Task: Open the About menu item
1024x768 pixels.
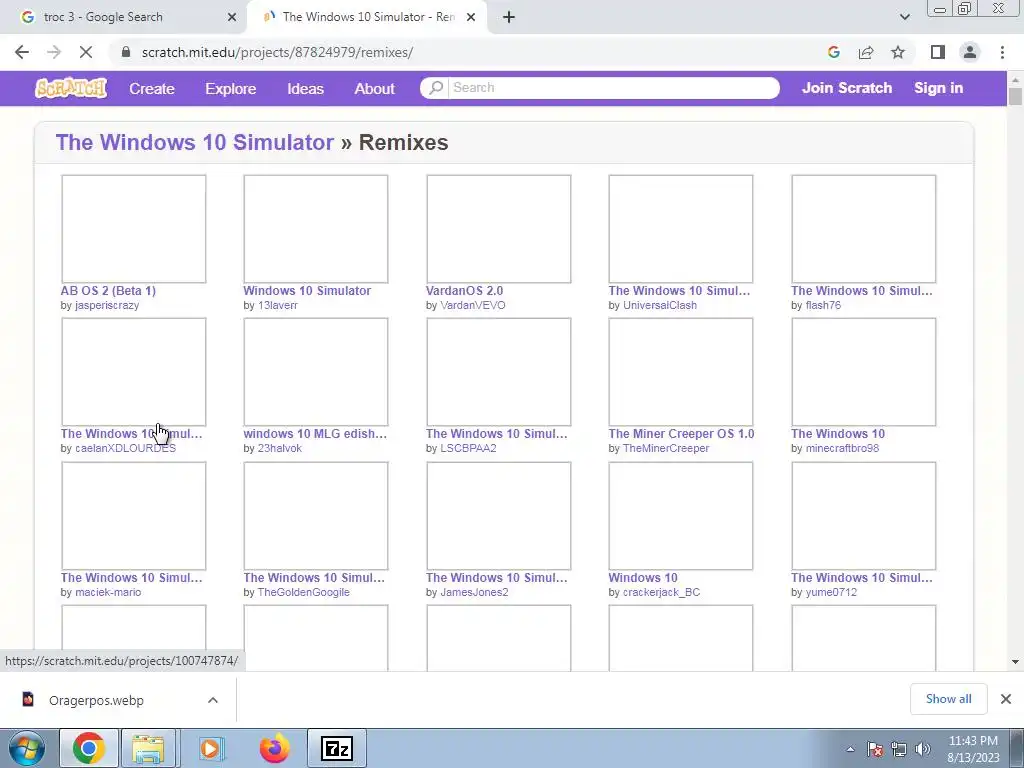Action: [x=374, y=89]
